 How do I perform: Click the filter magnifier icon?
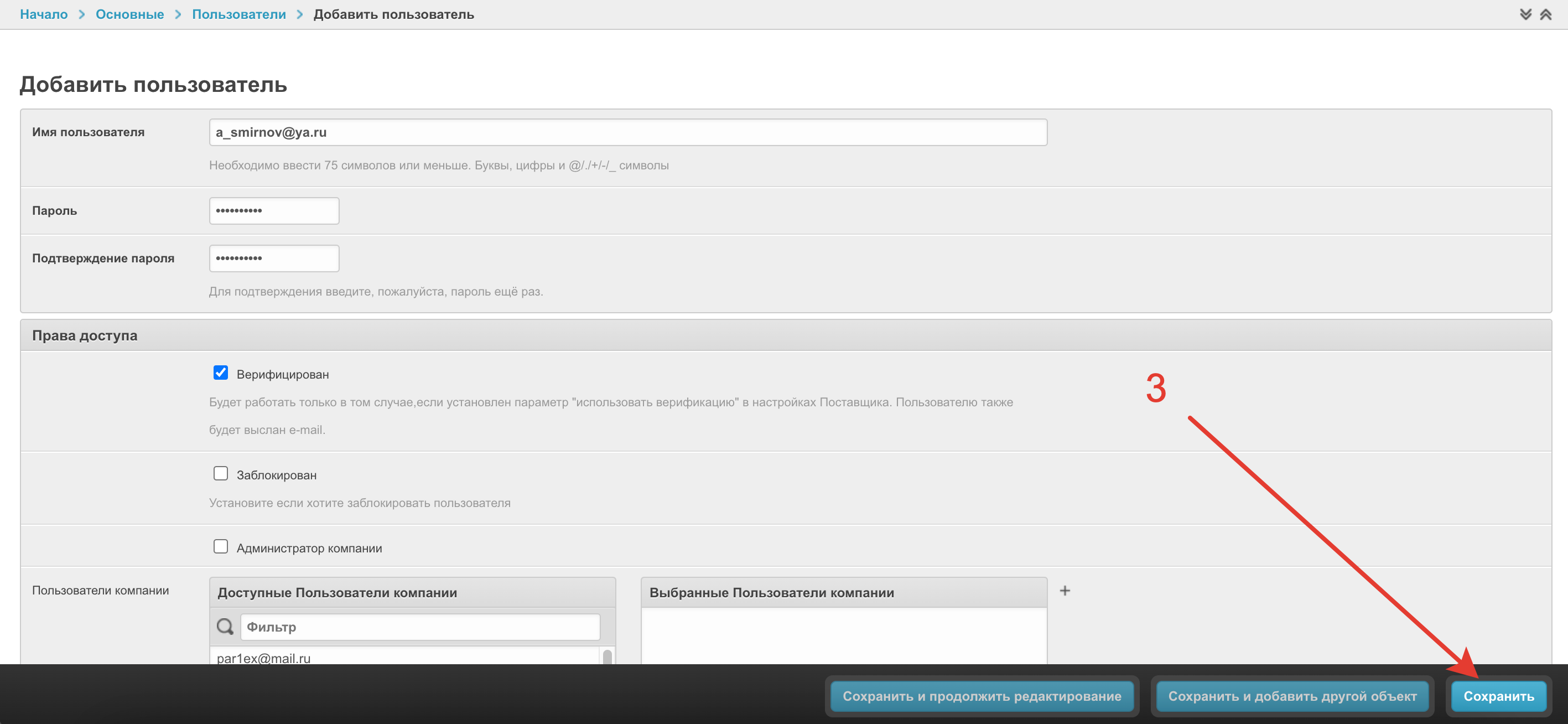coord(225,627)
